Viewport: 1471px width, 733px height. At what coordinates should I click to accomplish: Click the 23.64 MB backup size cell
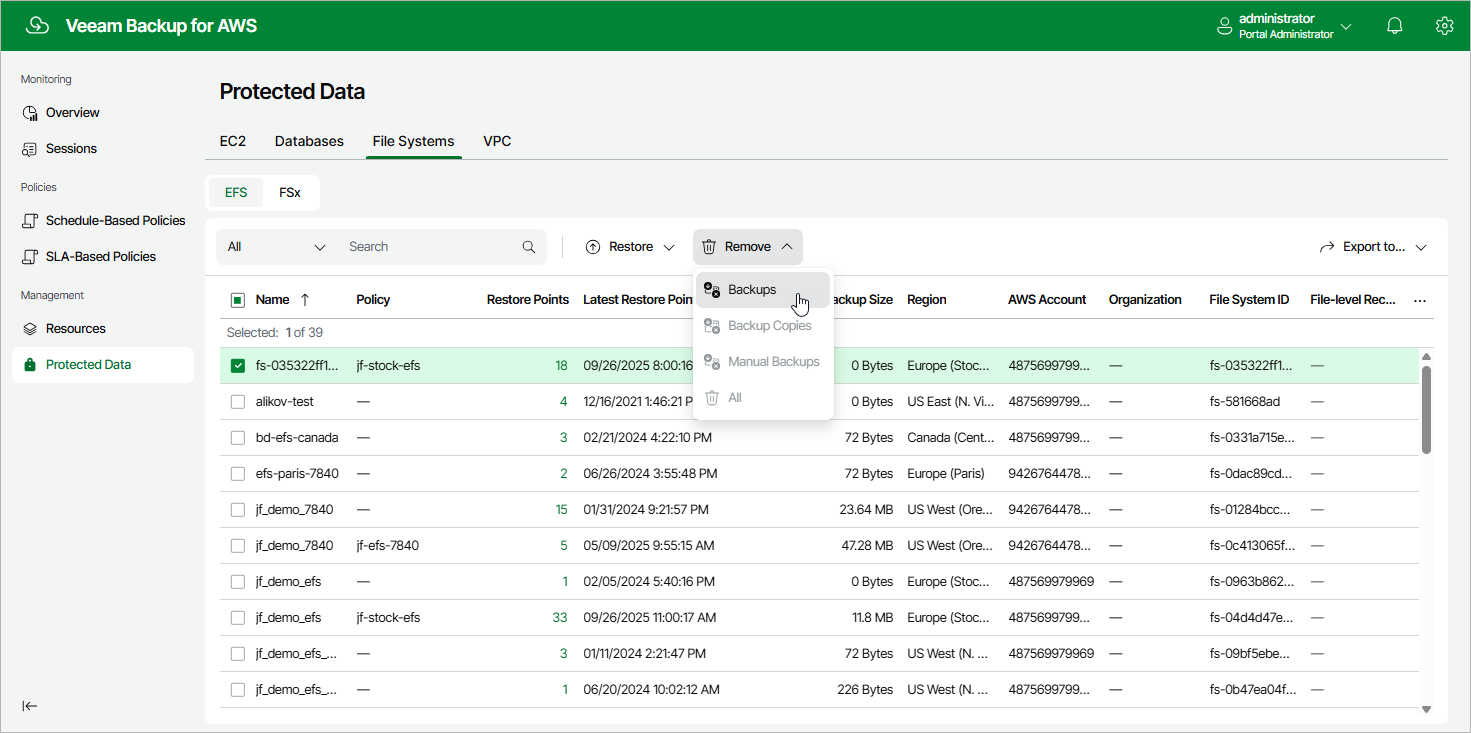click(x=866, y=510)
